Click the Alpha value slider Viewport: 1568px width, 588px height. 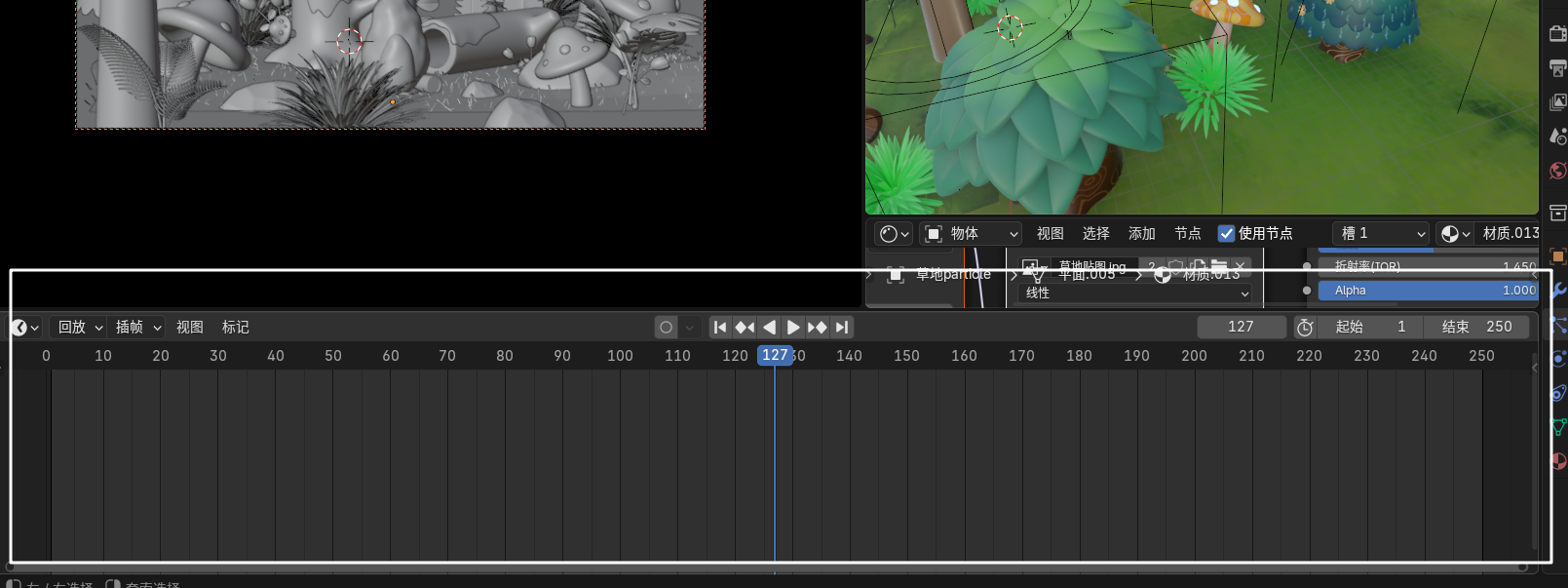(1427, 291)
